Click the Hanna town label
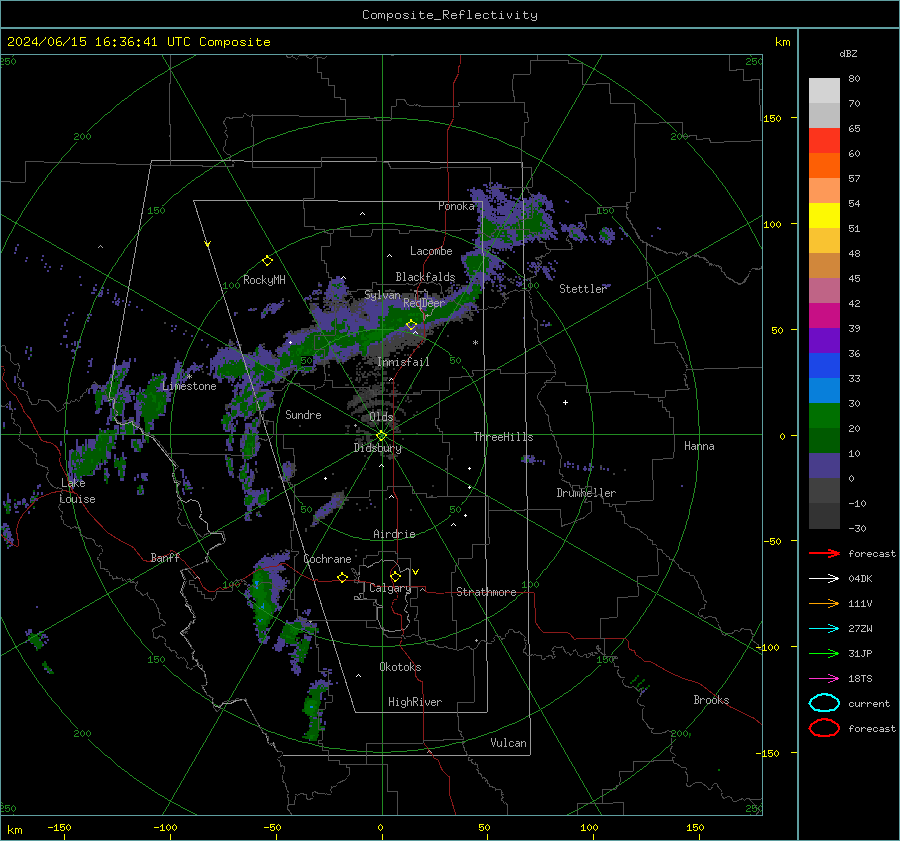 699,446
